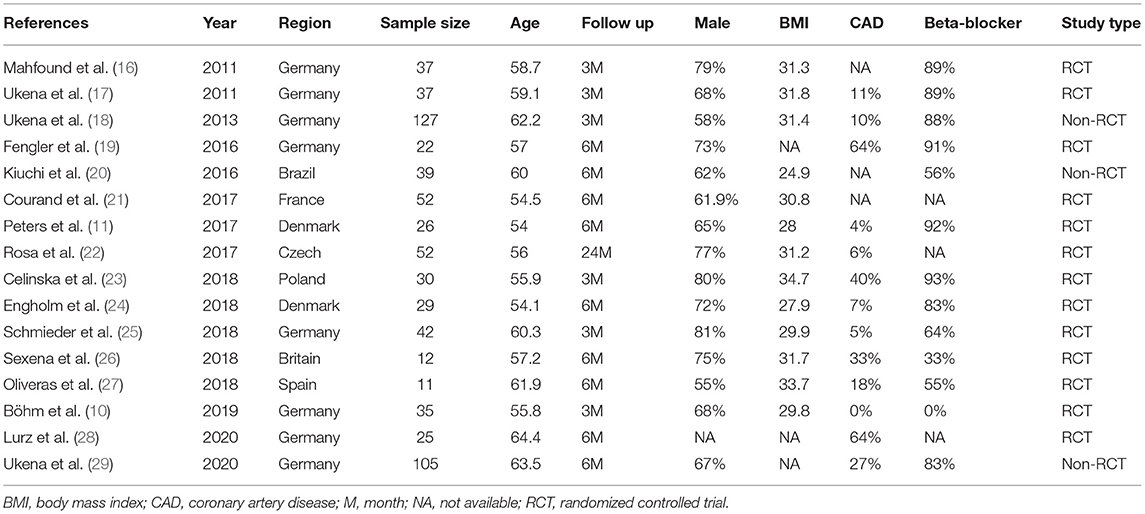Select the Follow up column header
The height and width of the screenshot is (514, 1145).
(618, 23)
